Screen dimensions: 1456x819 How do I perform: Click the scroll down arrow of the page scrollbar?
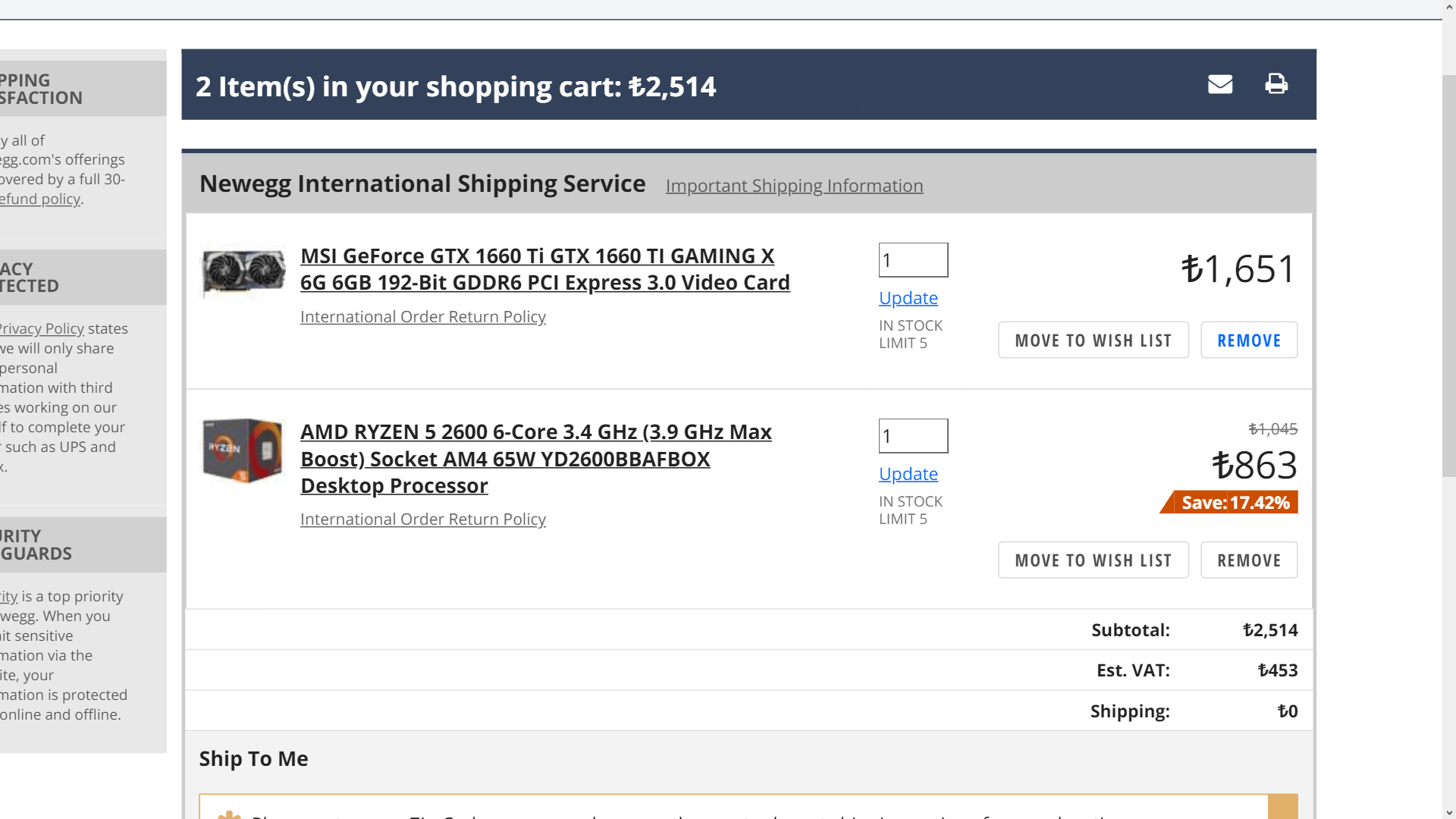pyautogui.click(x=1449, y=811)
